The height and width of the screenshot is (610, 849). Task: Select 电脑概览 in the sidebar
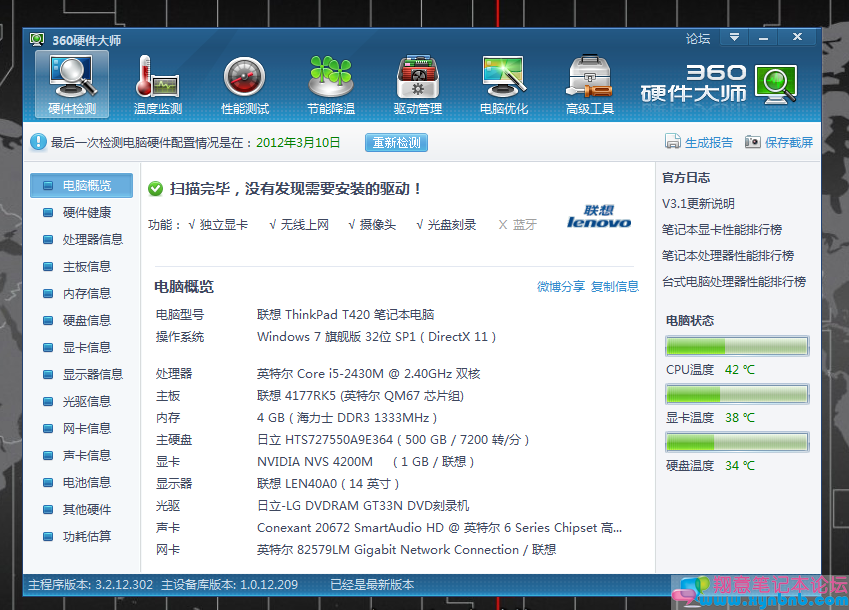[x=81, y=185]
